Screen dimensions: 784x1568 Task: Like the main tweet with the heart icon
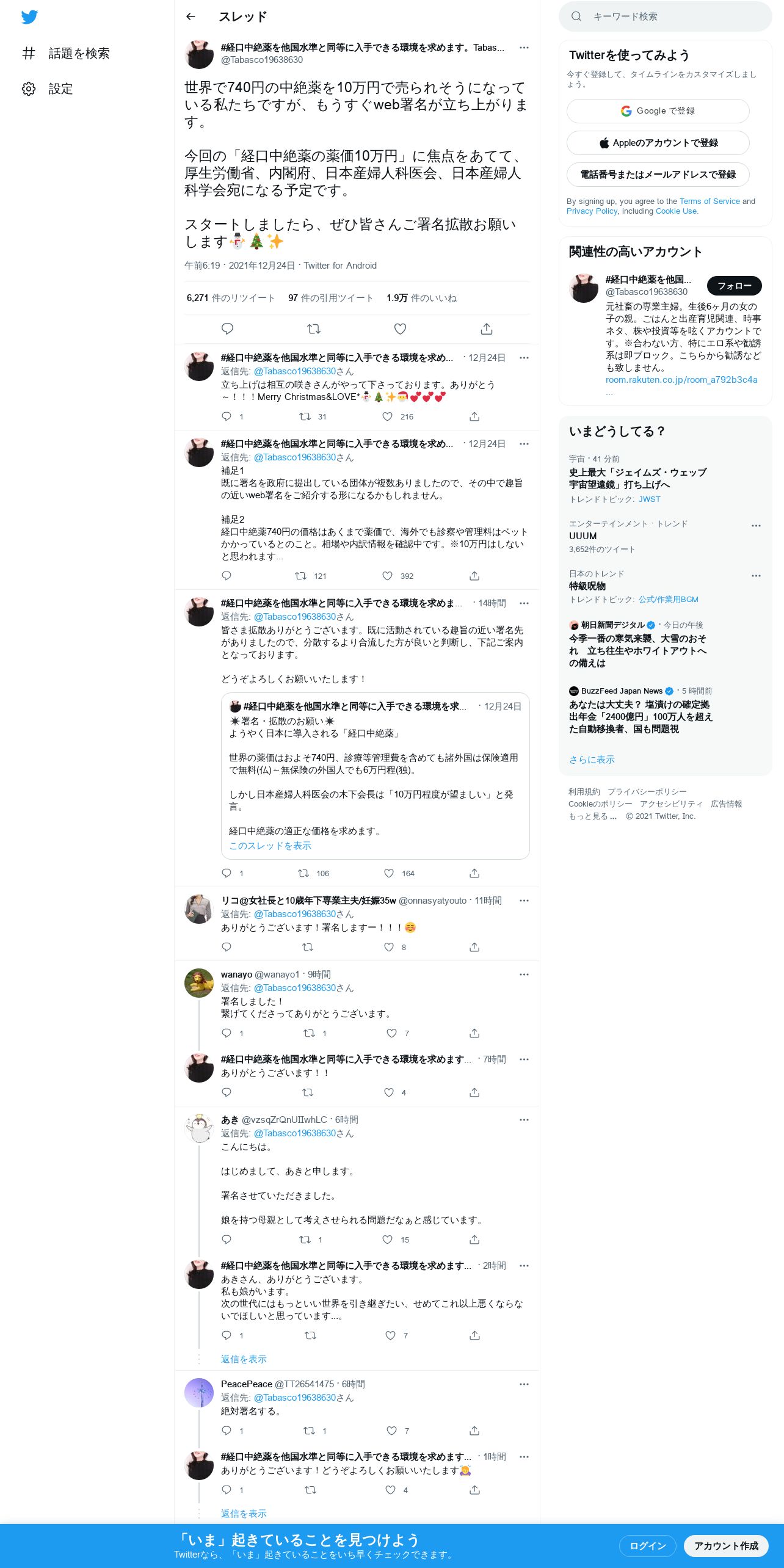click(x=400, y=328)
